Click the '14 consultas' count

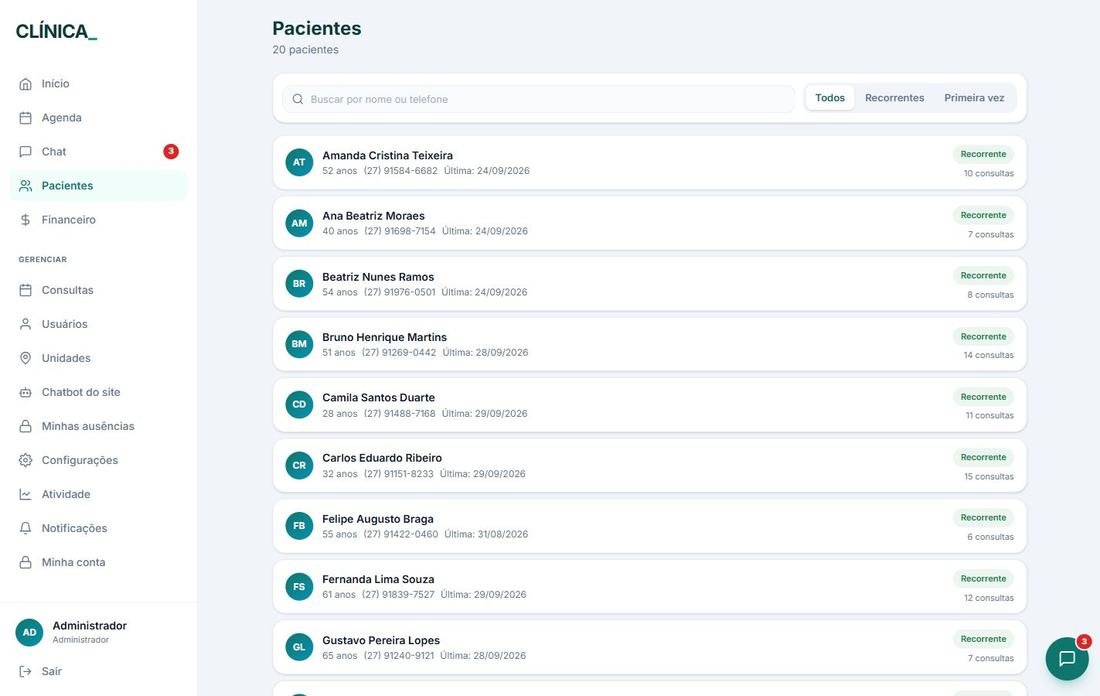[x=988, y=355]
